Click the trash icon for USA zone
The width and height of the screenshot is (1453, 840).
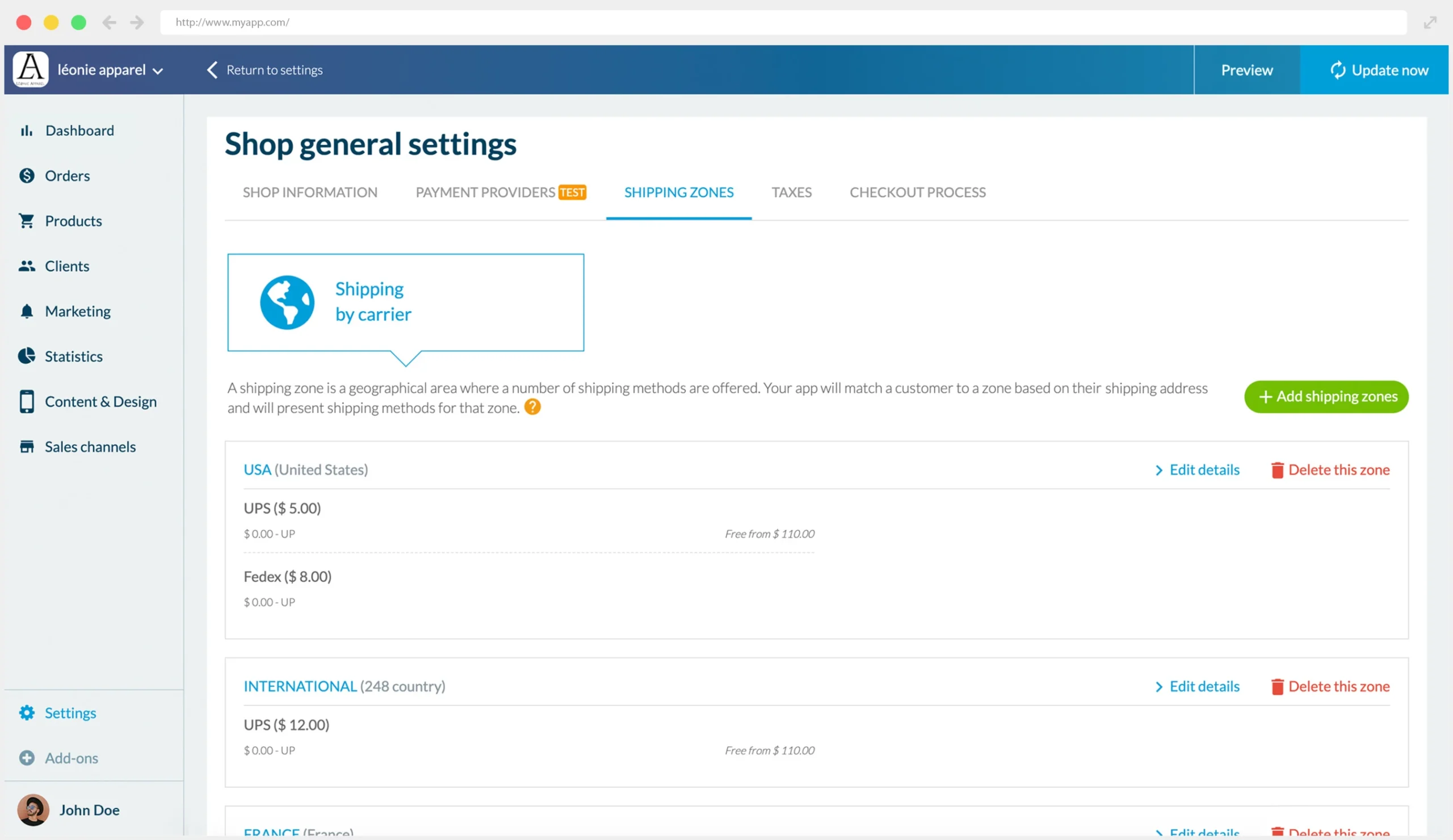tap(1277, 471)
